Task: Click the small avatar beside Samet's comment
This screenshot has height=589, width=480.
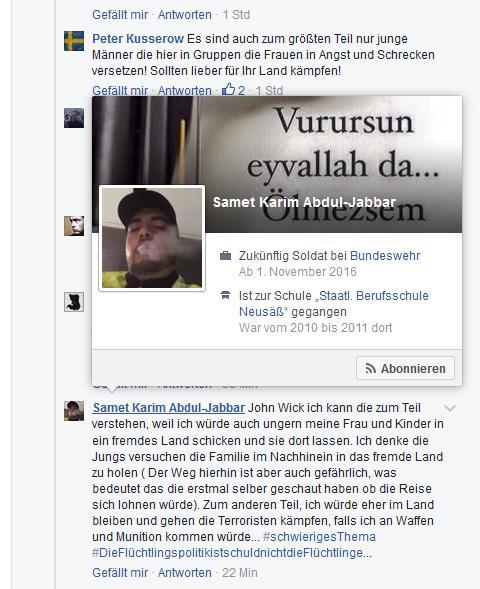Action: [74, 411]
